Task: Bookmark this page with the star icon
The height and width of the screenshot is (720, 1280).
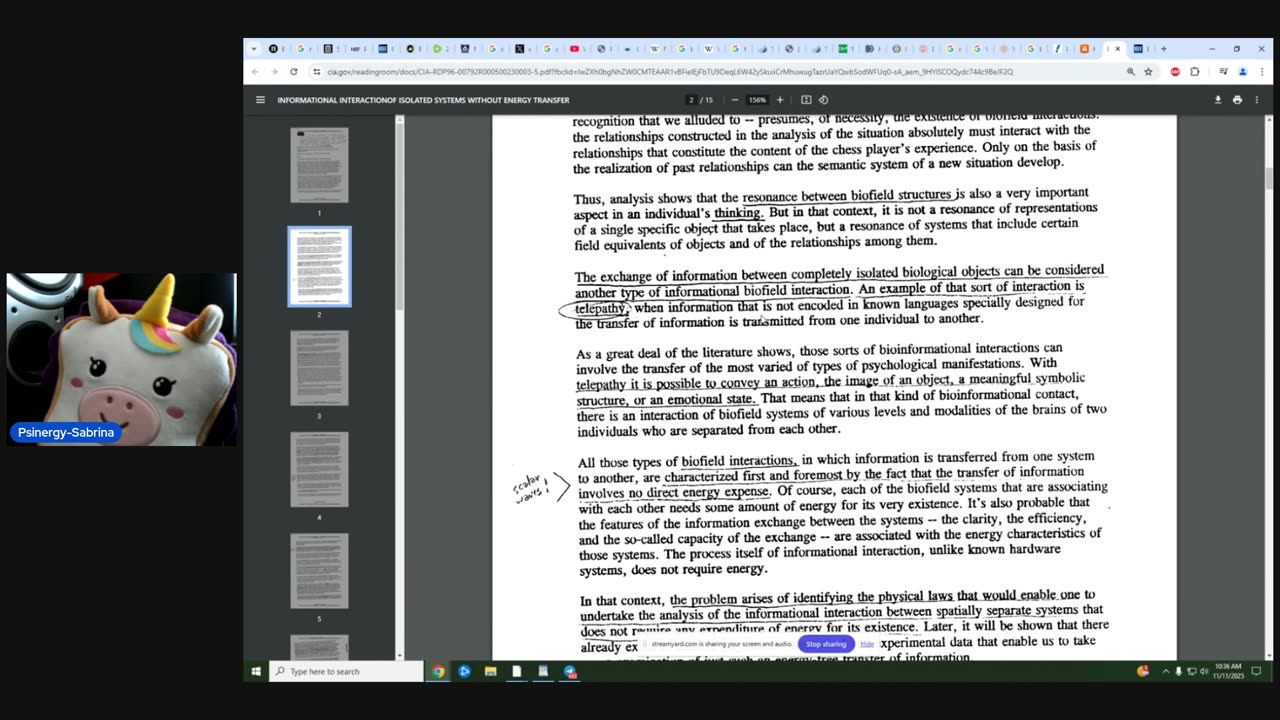Action: click(1148, 72)
